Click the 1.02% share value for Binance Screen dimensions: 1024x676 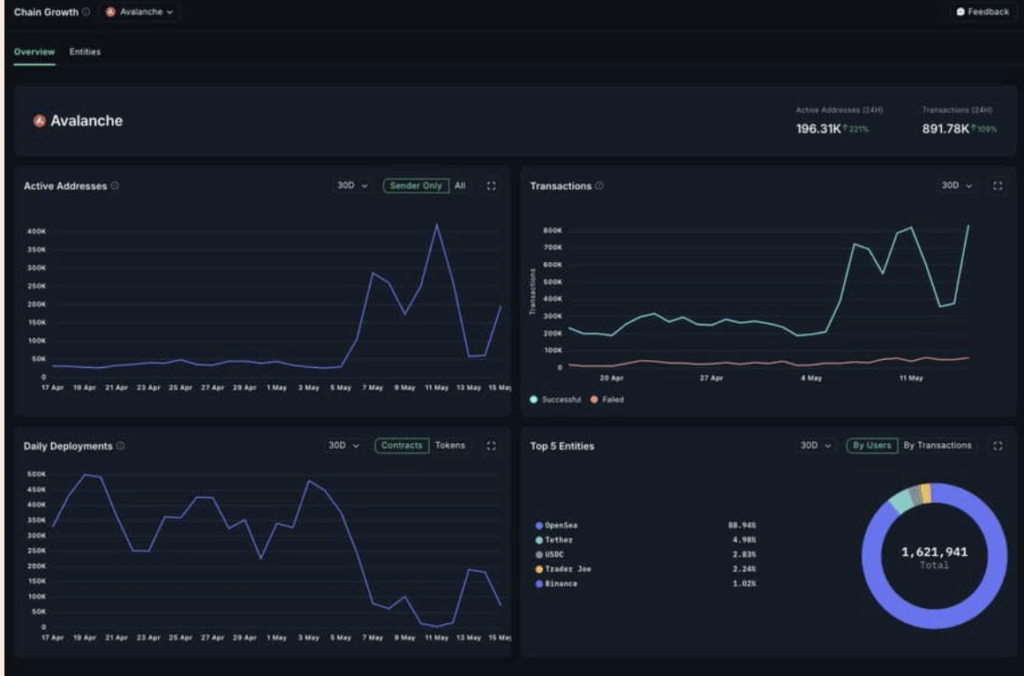(744, 584)
